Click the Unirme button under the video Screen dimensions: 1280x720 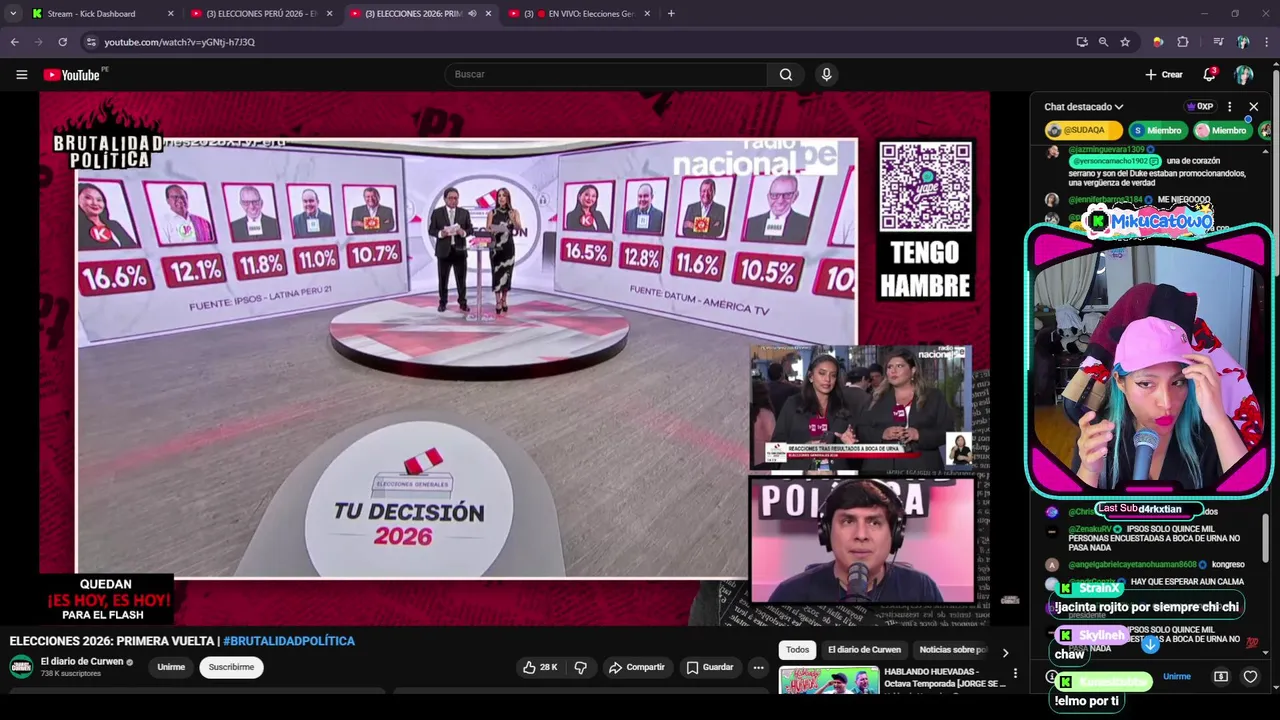pyautogui.click(x=171, y=667)
